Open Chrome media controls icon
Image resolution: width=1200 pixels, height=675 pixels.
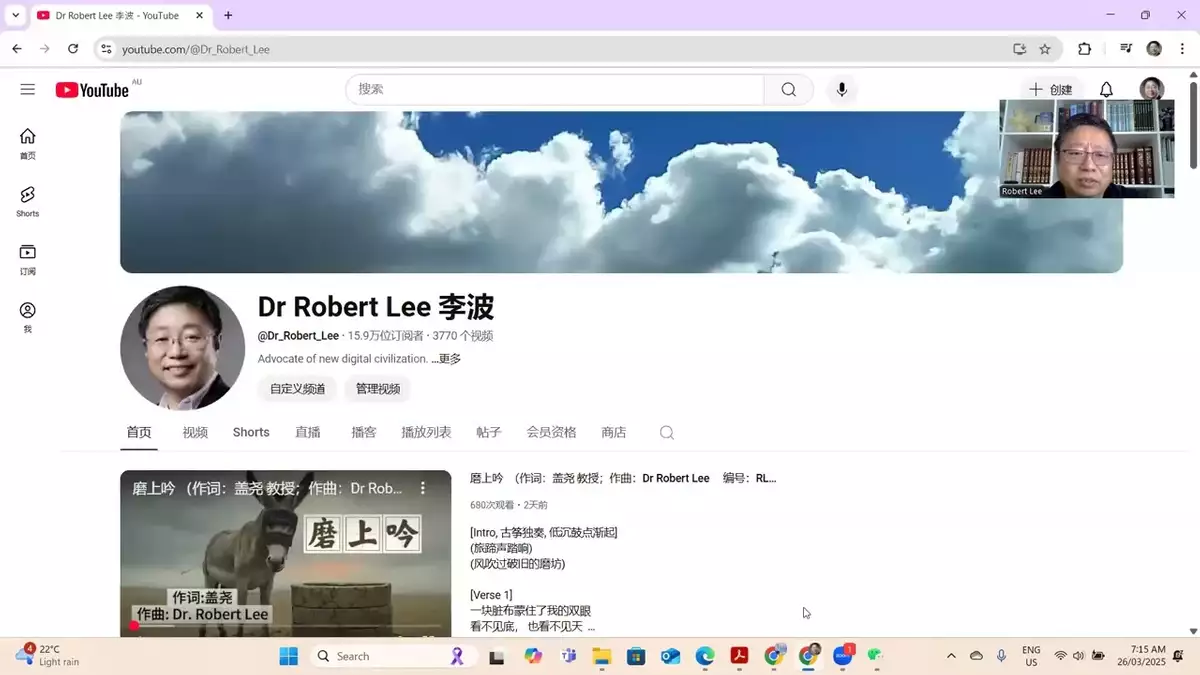(1126, 48)
